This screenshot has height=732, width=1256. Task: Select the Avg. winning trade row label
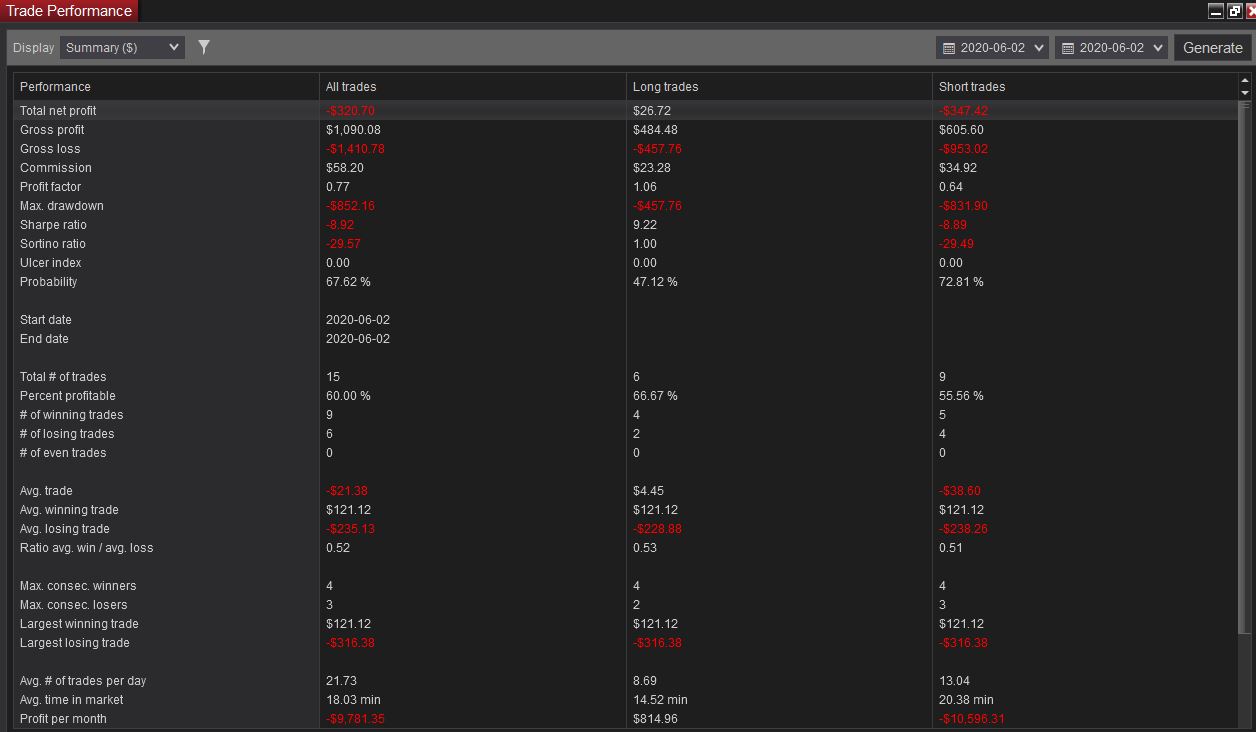[x=69, y=510]
